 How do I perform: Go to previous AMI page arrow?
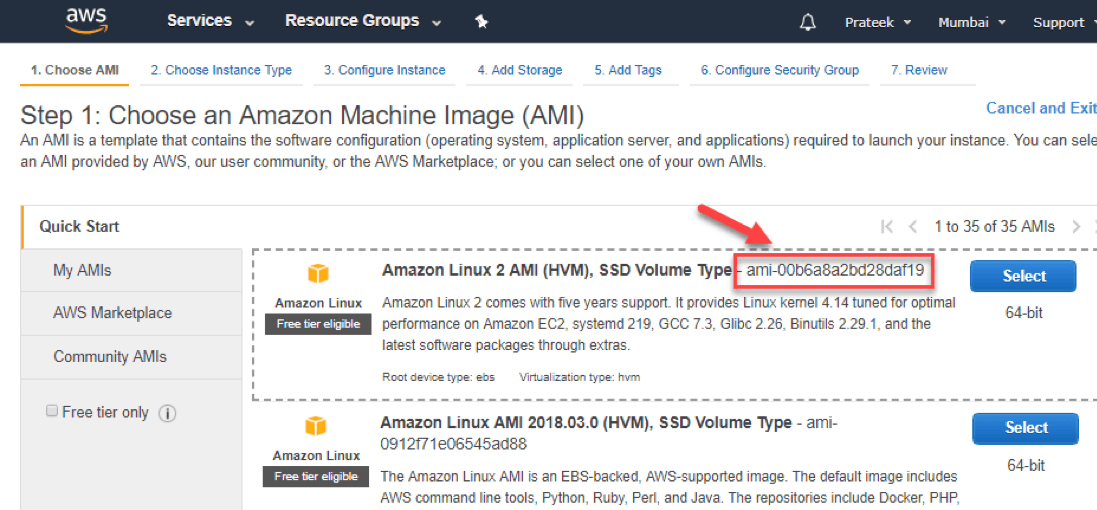[x=913, y=227]
